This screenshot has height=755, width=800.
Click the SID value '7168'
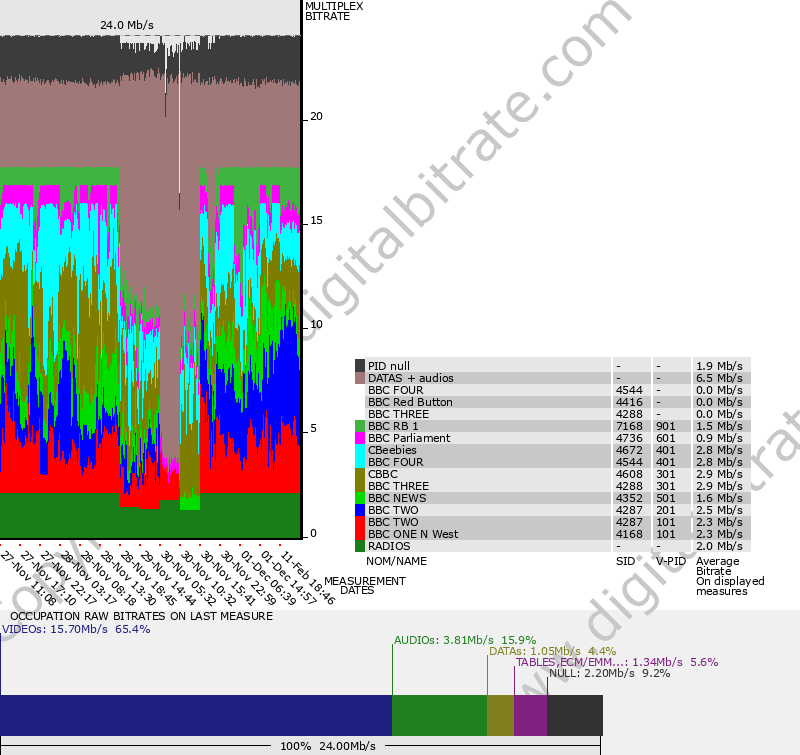click(x=629, y=426)
